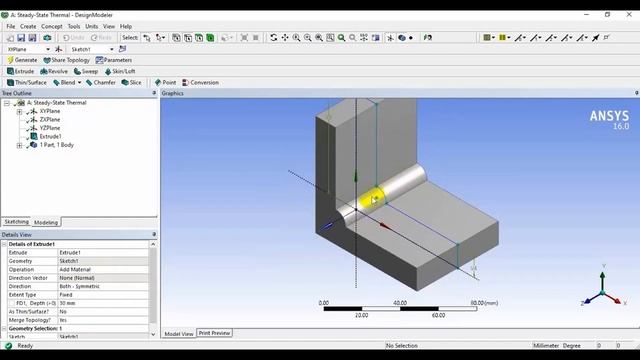Image resolution: width=640 pixels, height=360 pixels.
Task: Click the Chamfer button
Action: (x=101, y=82)
